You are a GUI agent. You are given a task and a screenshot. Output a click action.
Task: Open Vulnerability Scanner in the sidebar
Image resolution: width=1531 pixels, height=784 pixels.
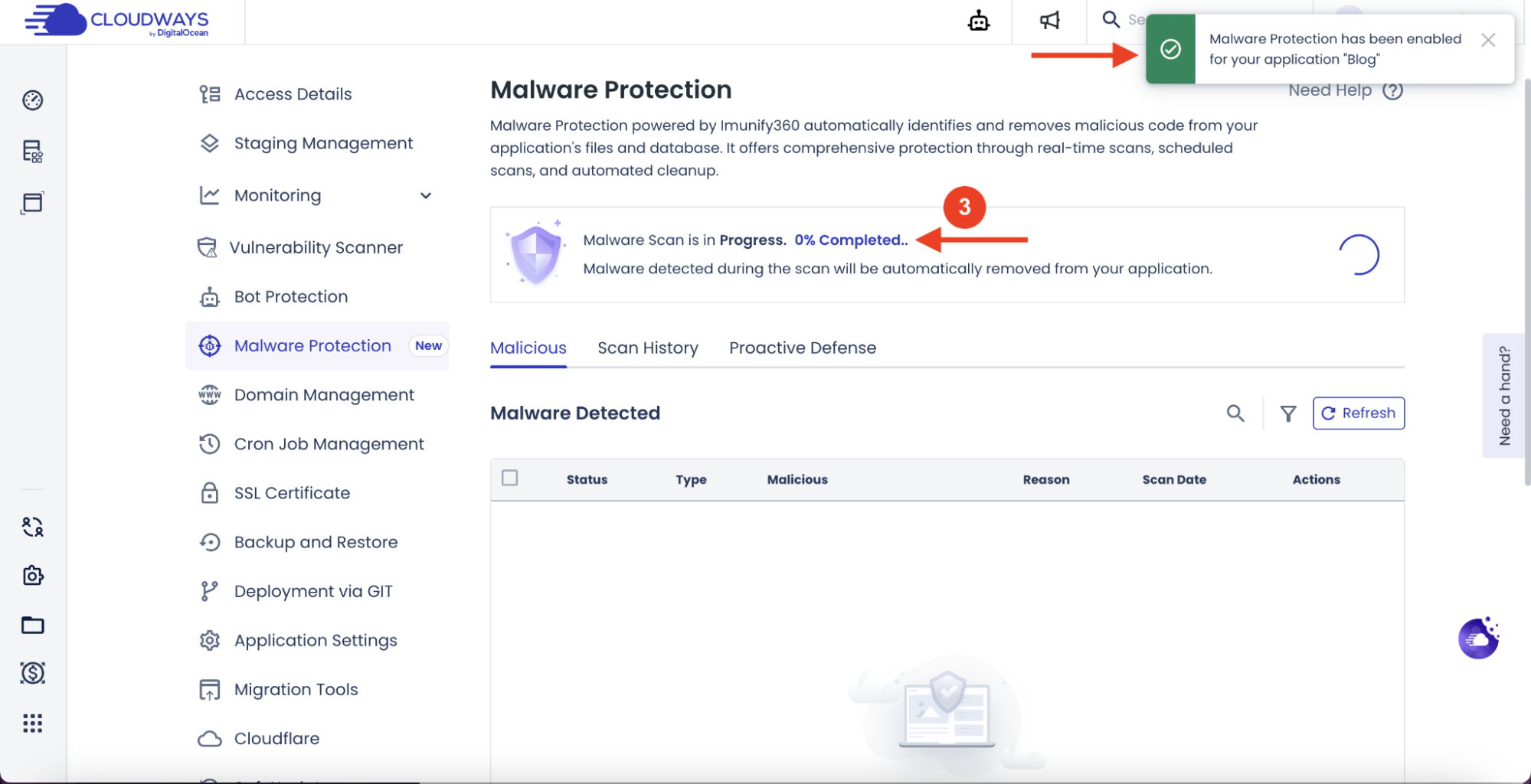tap(315, 248)
